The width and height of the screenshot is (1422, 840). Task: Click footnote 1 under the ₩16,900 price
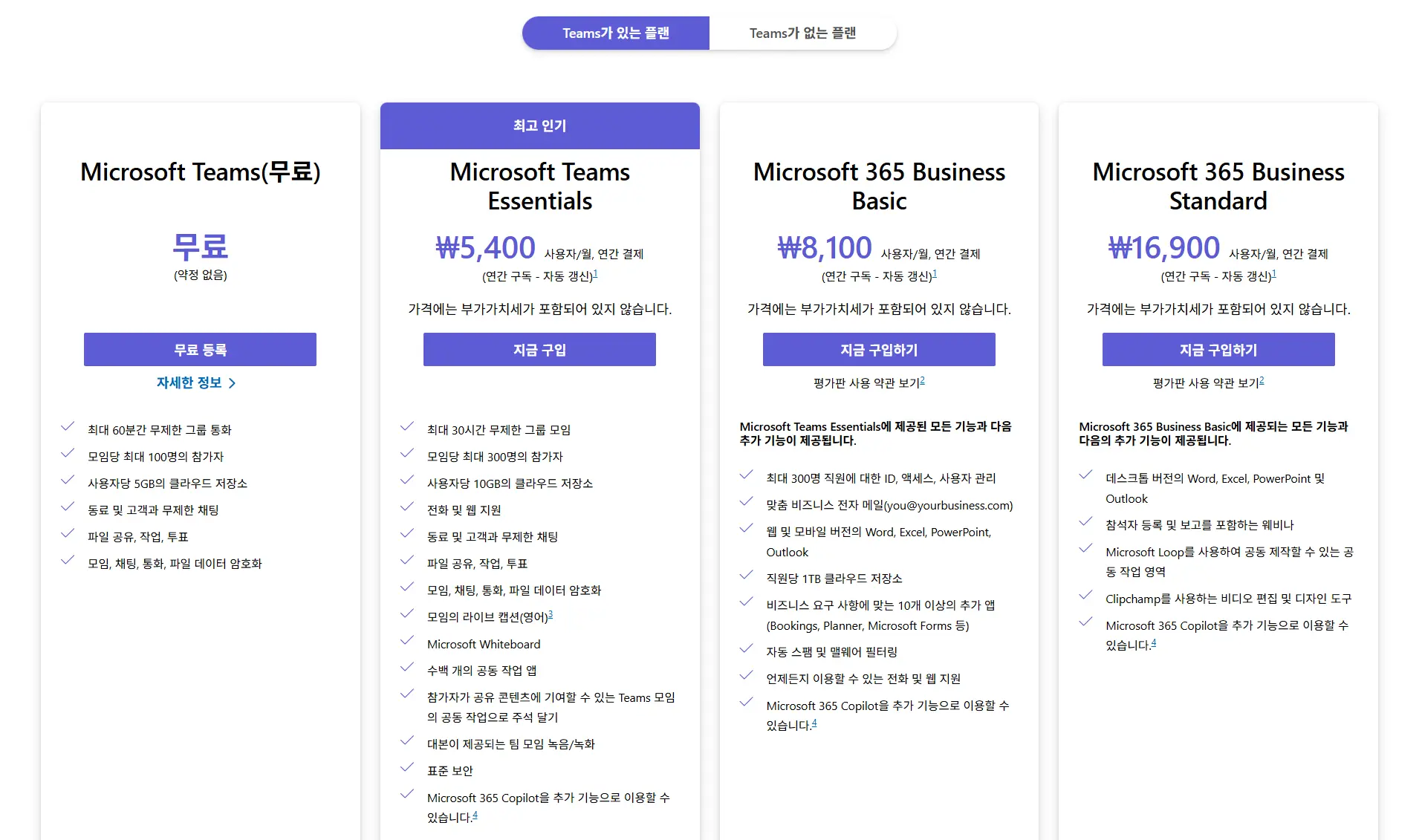(1274, 273)
